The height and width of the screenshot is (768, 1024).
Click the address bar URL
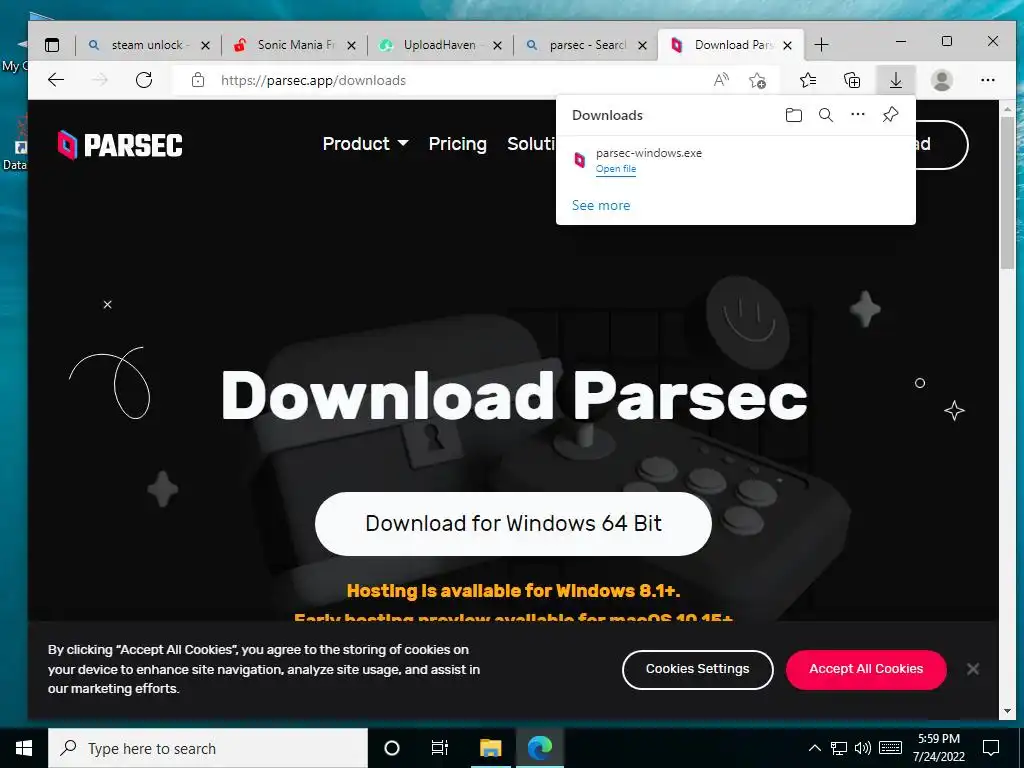(x=313, y=80)
